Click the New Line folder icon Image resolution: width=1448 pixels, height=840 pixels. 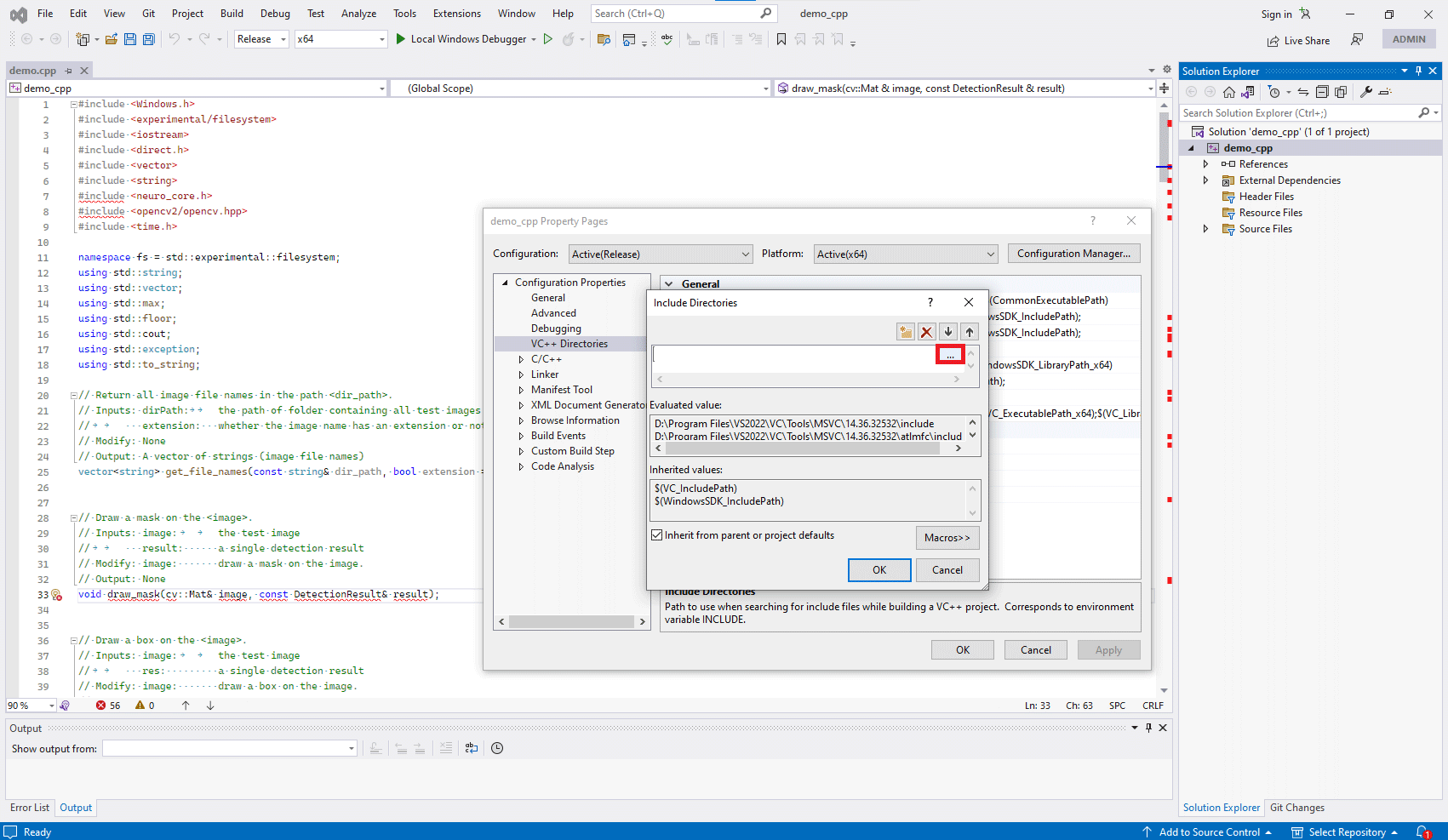click(x=905, y=332)
